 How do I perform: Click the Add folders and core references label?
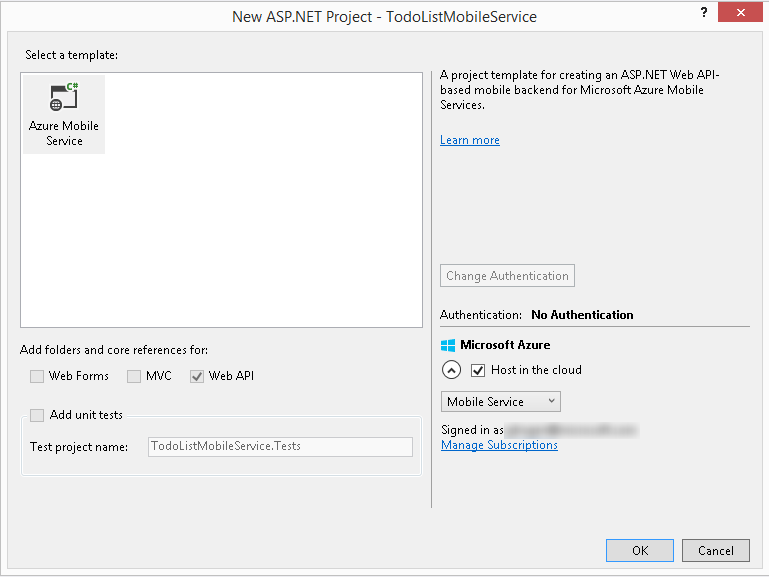[114, 350]
